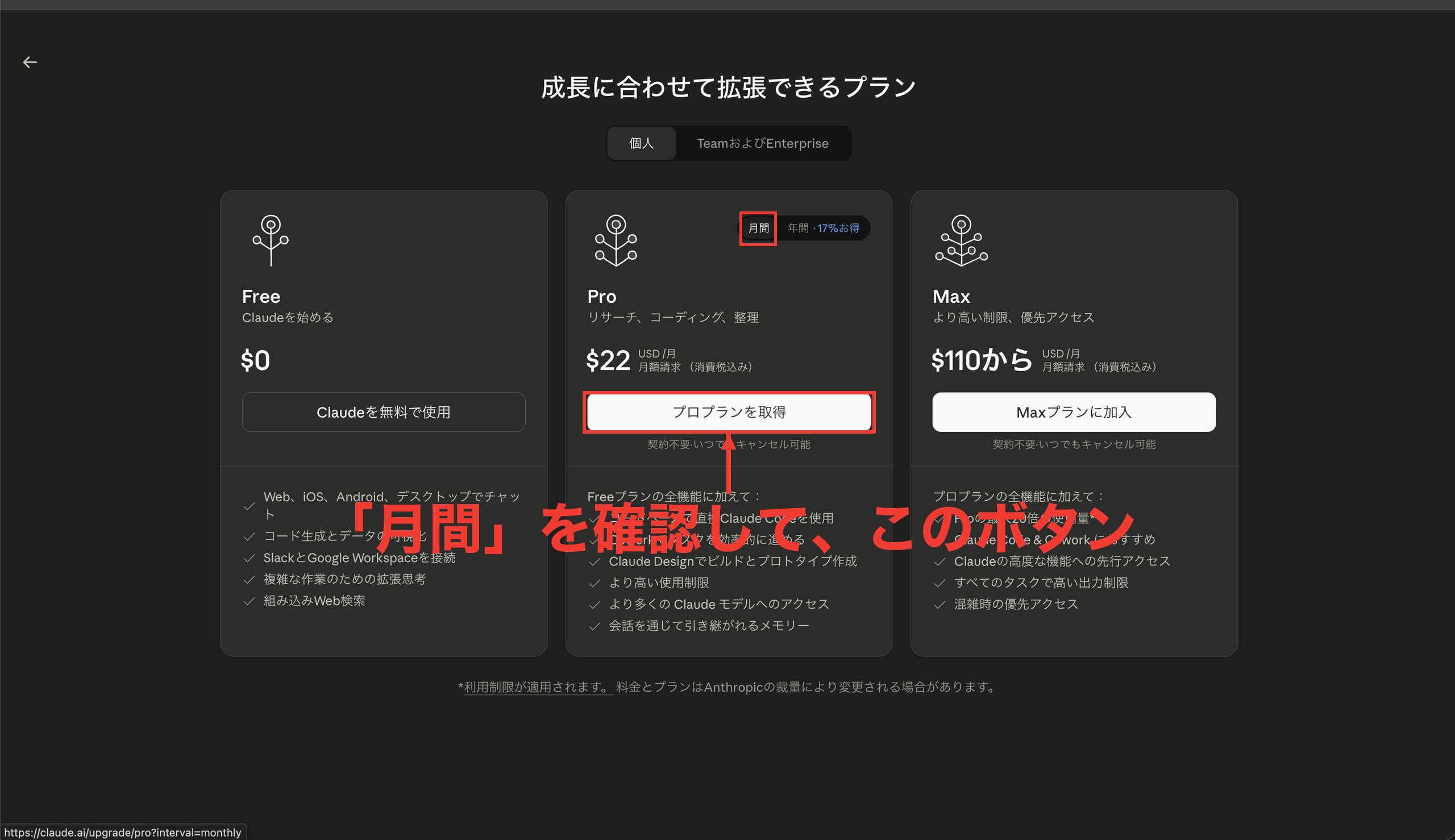Click checkmark beside 混雑時の優先アクセス
Image resolution: width=1455 pixels, height=840 pixels.
point(940,605)
